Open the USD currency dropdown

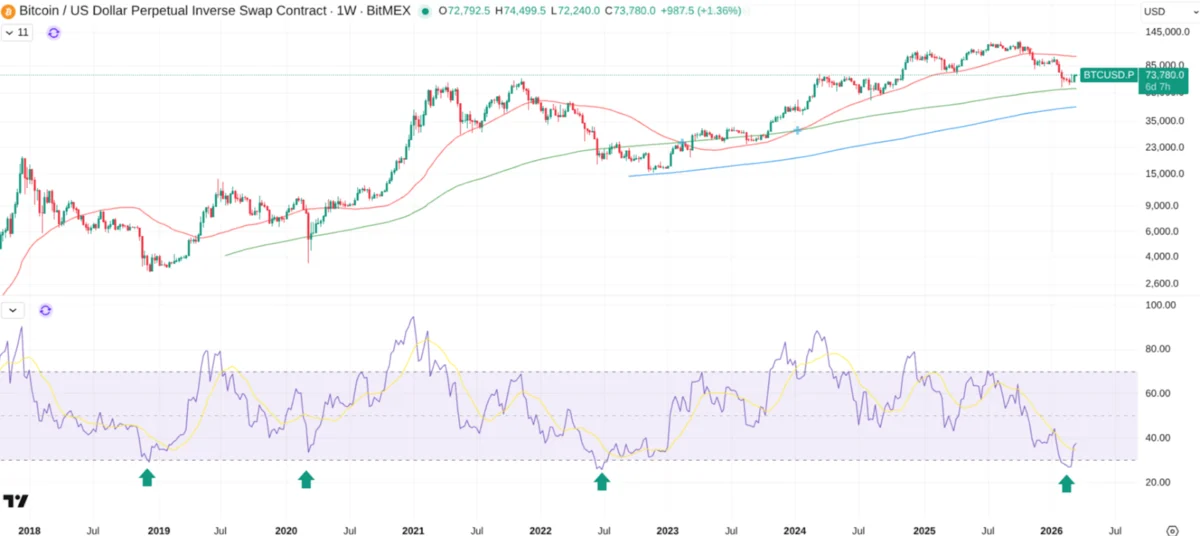[1166, 11]
